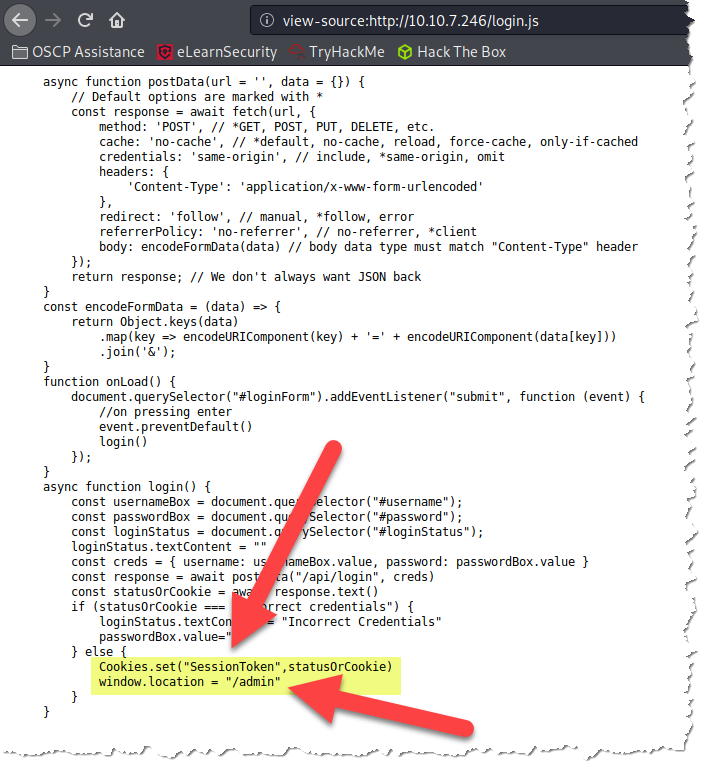Open the Hack The Box bookmark
This screenshot has width=705, height=767.
coord(452,51)
